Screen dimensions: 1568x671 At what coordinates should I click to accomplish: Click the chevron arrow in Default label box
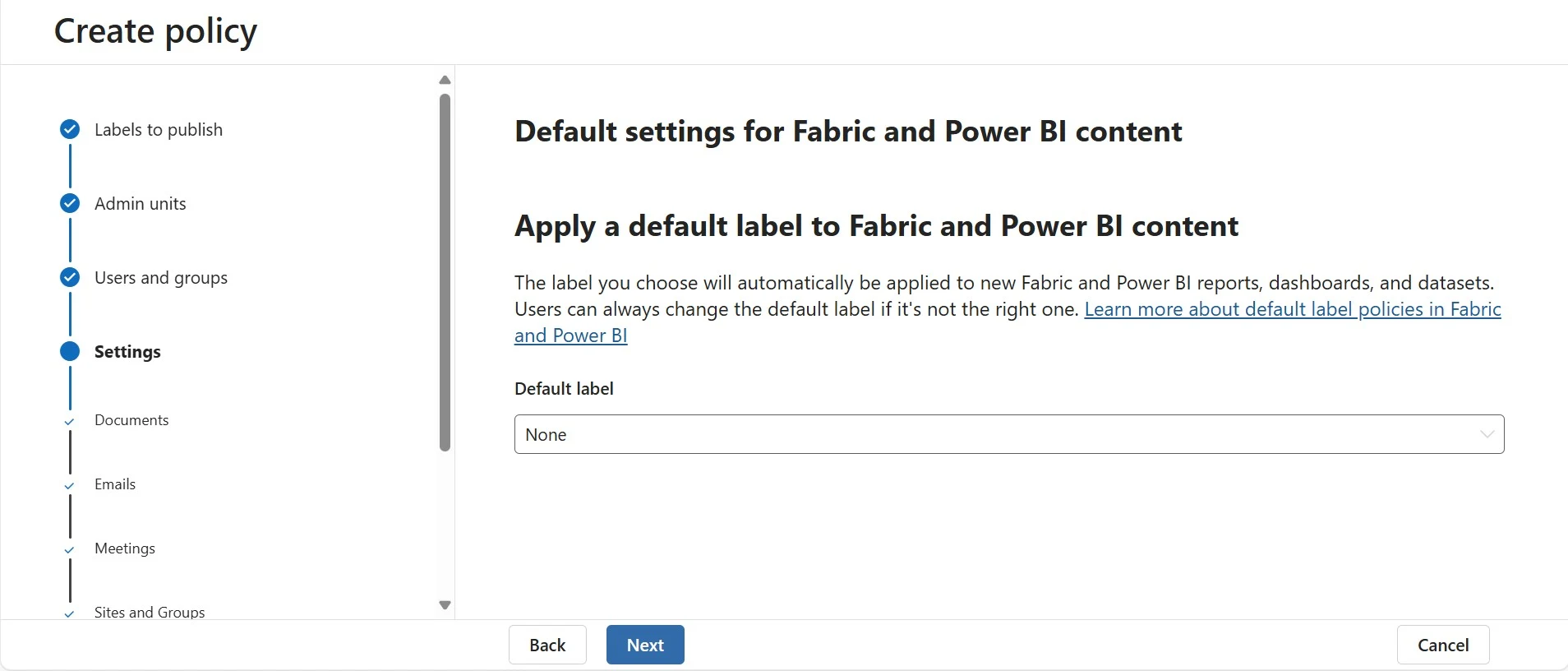(1487, 434)
